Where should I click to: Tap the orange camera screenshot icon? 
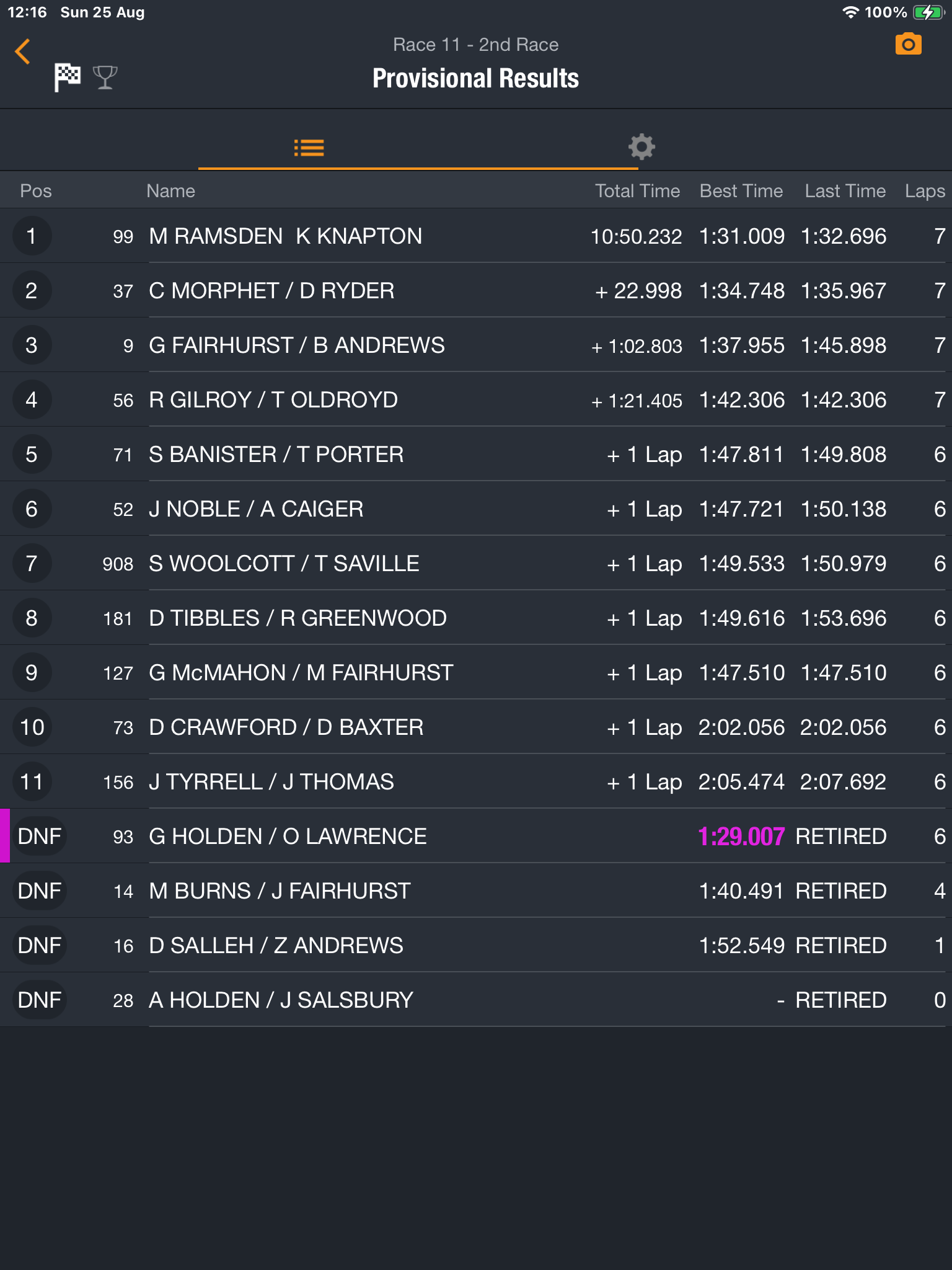pos(908,45)
